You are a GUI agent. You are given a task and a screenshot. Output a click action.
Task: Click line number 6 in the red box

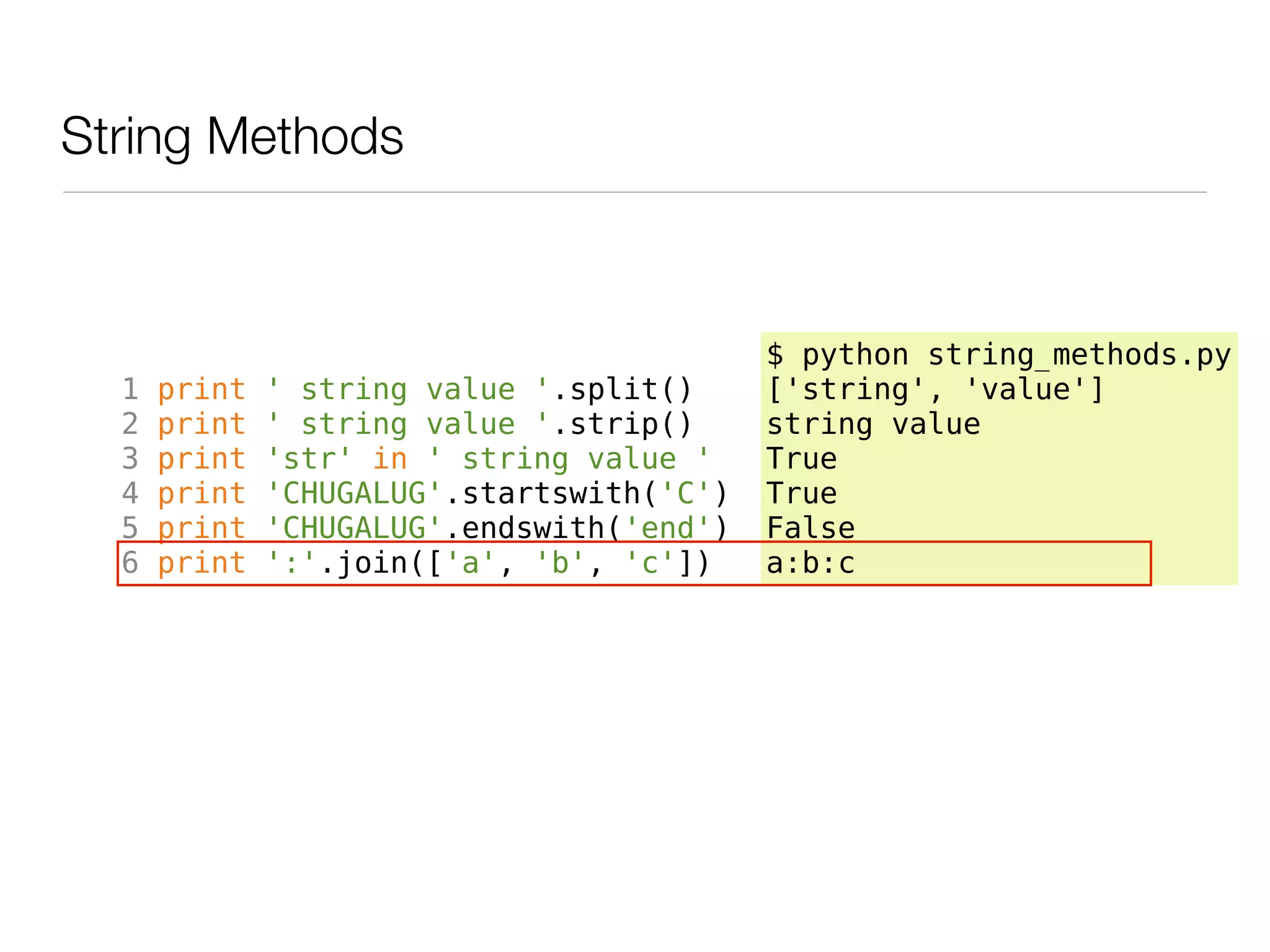click(130, 563)
